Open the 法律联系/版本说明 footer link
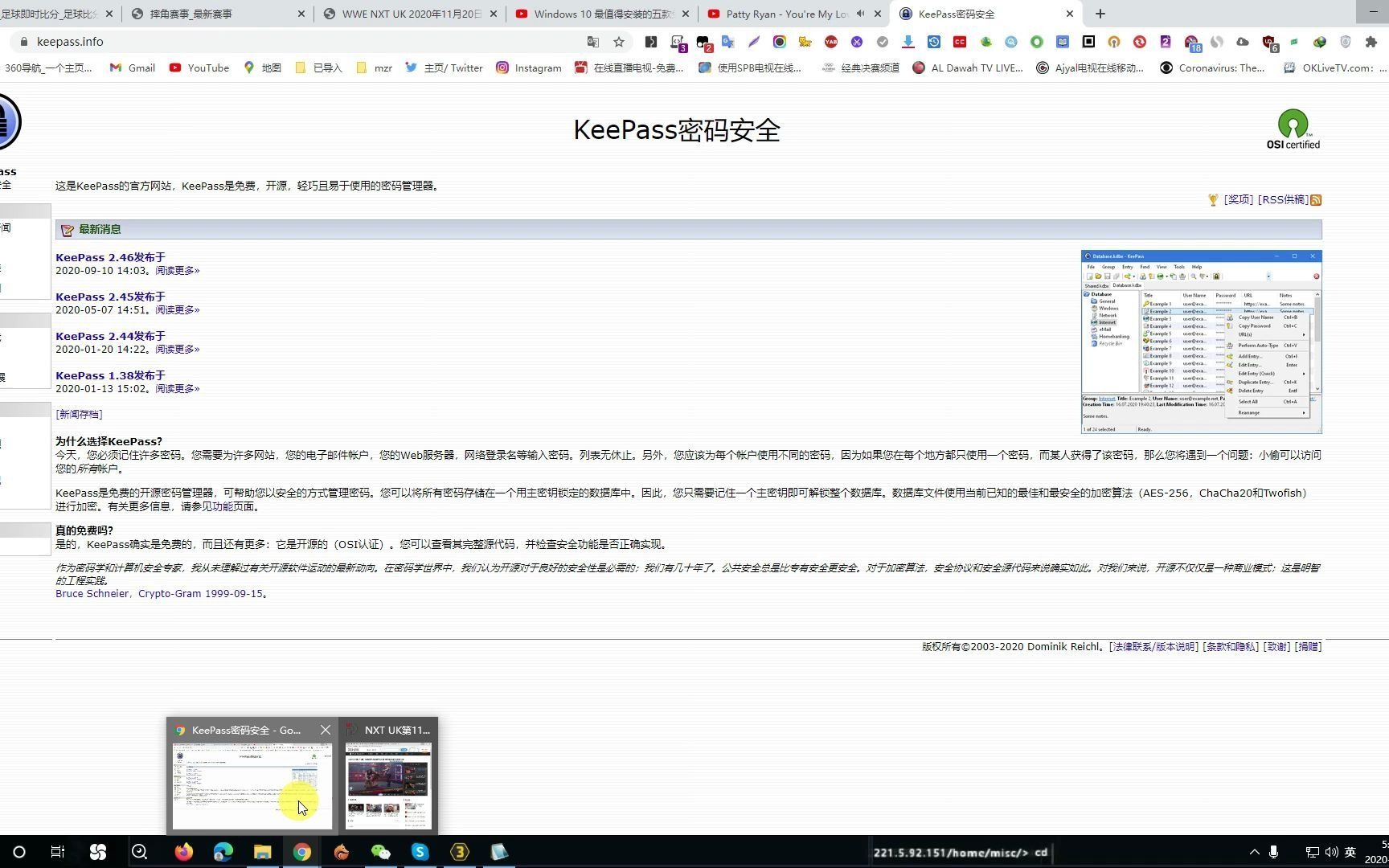Image resolution: width=1389 pixels, height=868 pixels. coord(1153,647)
